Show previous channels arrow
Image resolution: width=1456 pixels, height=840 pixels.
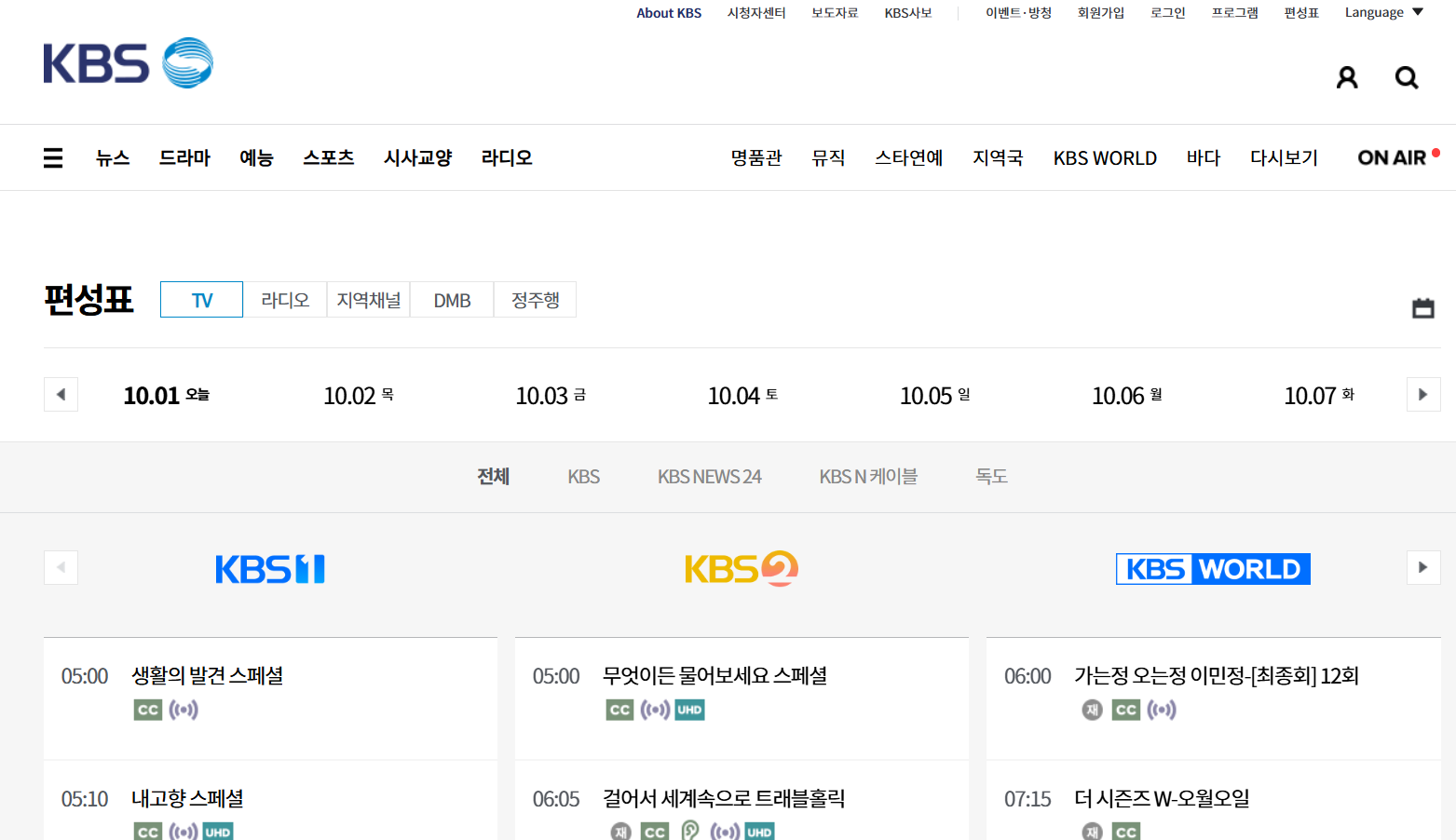(61, 567)
